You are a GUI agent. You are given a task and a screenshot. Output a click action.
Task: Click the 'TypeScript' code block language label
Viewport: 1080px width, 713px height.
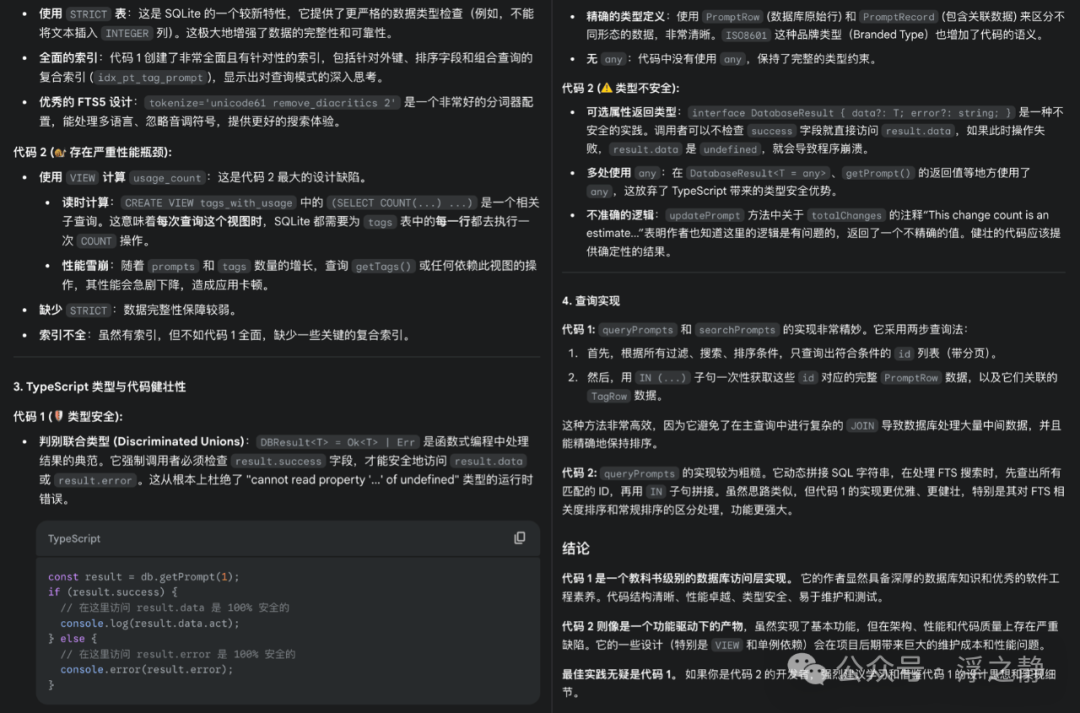[x=74, y=539]
